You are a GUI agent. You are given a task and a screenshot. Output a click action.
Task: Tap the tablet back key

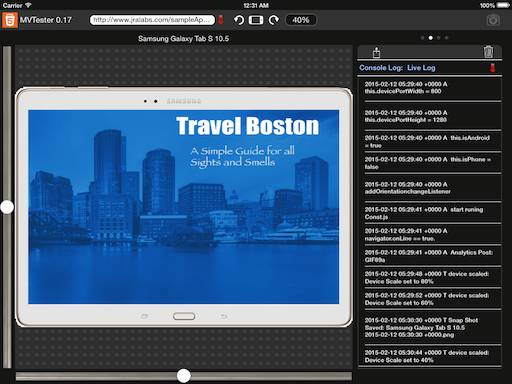point(224,316)
